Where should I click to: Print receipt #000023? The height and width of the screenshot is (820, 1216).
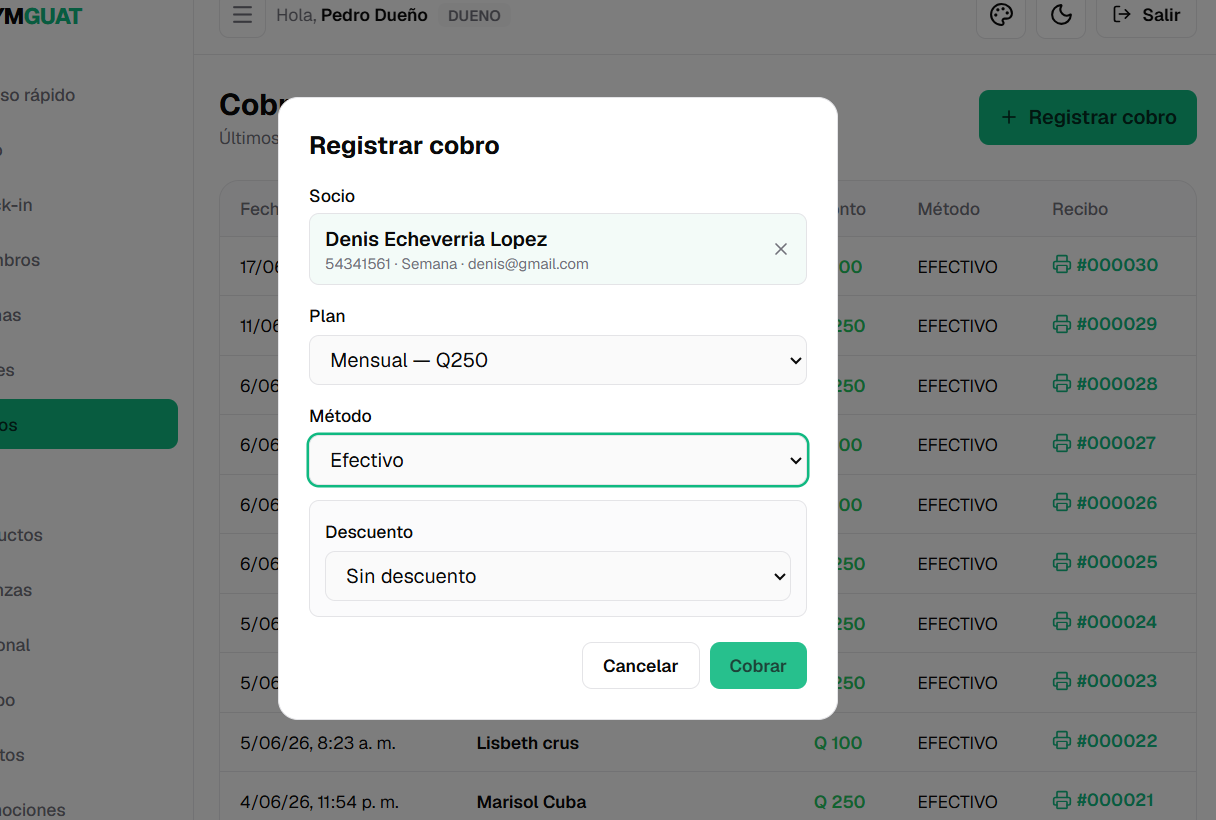pos(1105,681)
